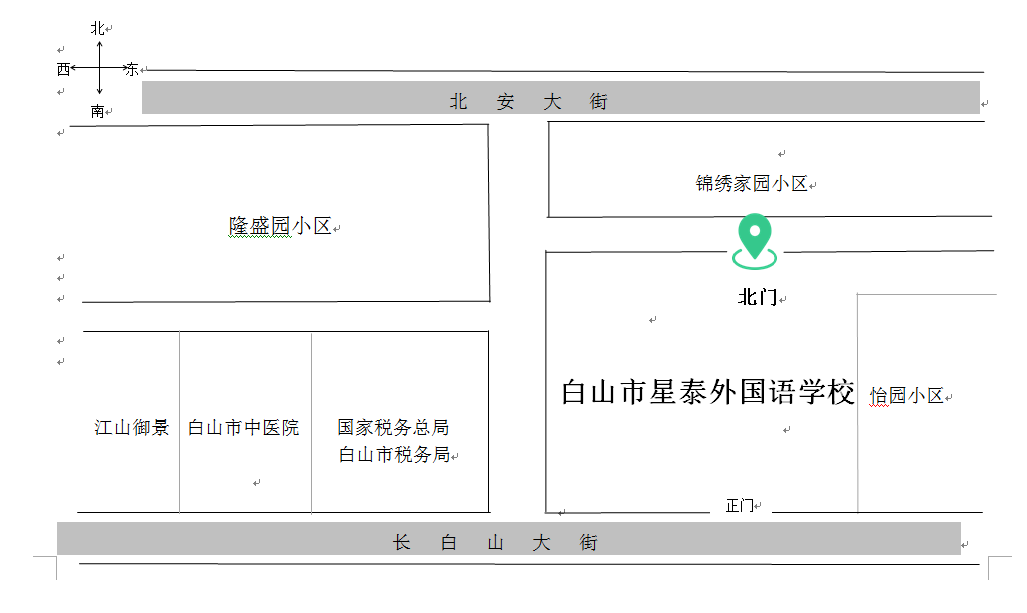Select the 东 label right of compass

(x=131, y=69)
